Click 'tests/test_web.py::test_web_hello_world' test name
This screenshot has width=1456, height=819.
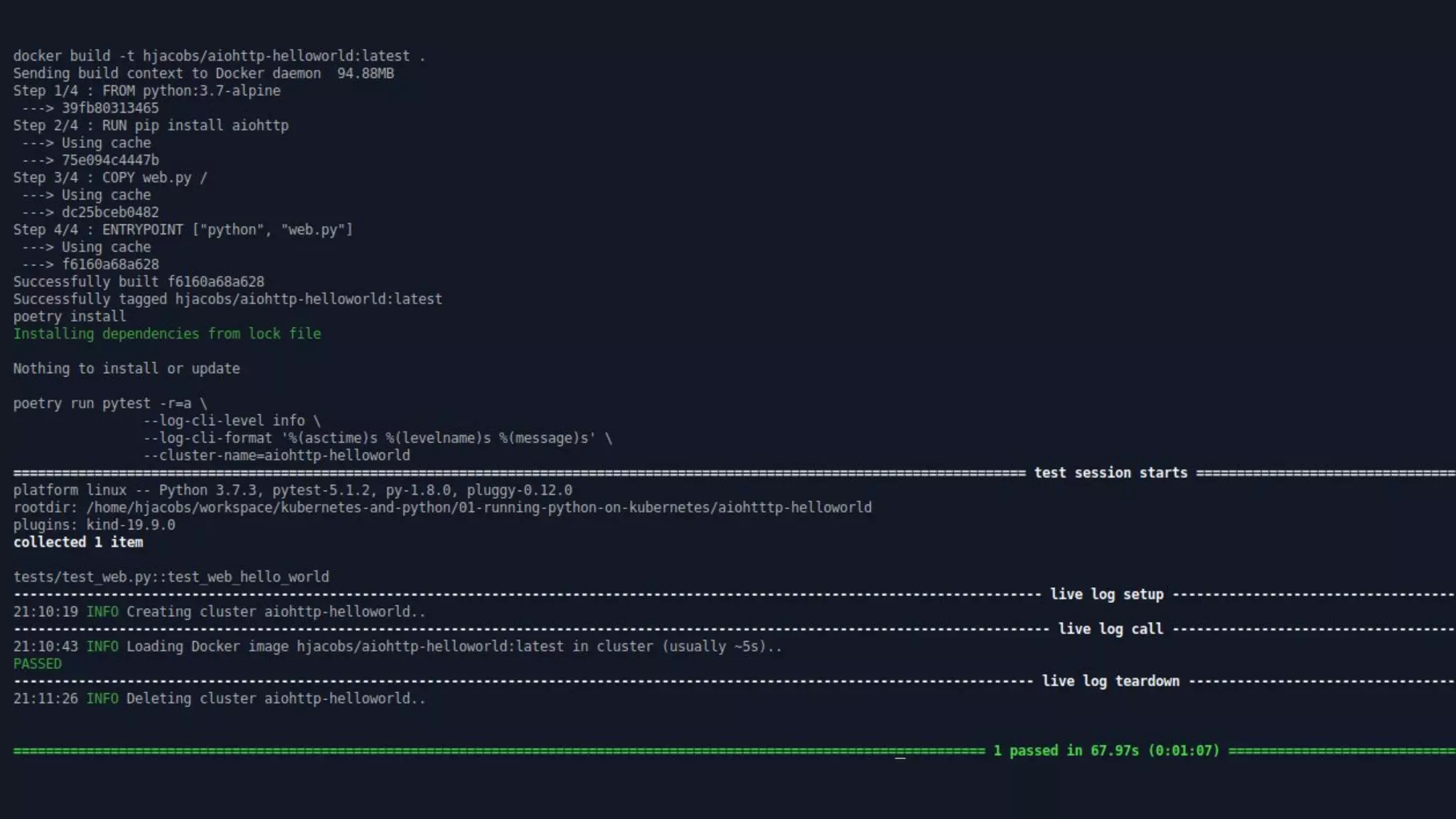point(171,577)
